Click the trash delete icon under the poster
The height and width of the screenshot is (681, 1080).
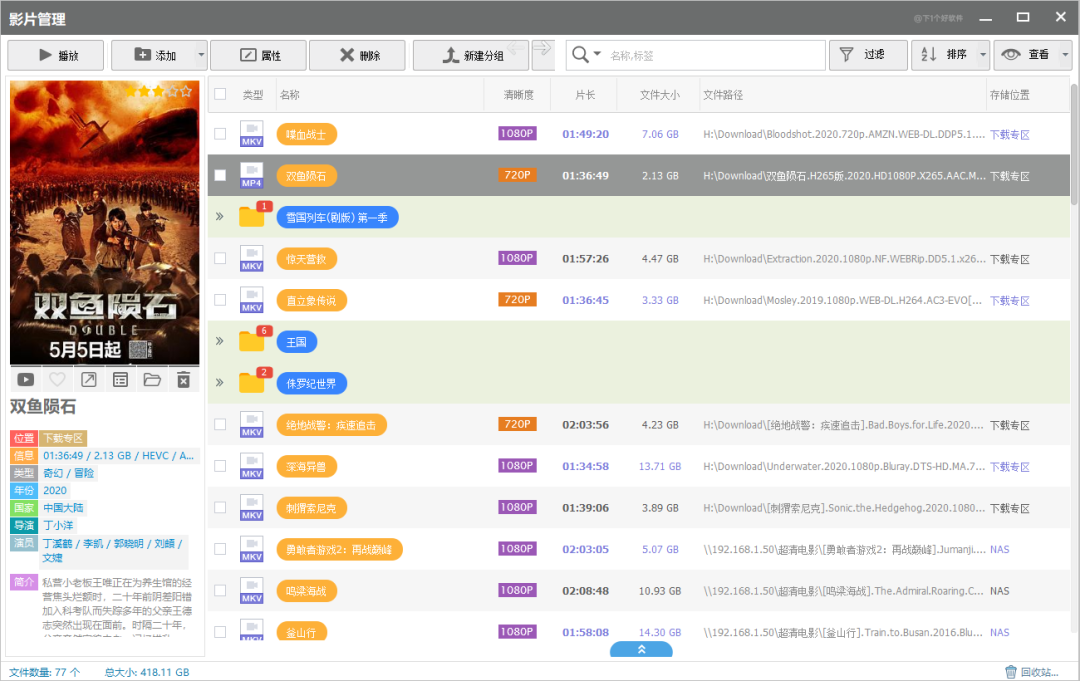[x=183, y=380]
